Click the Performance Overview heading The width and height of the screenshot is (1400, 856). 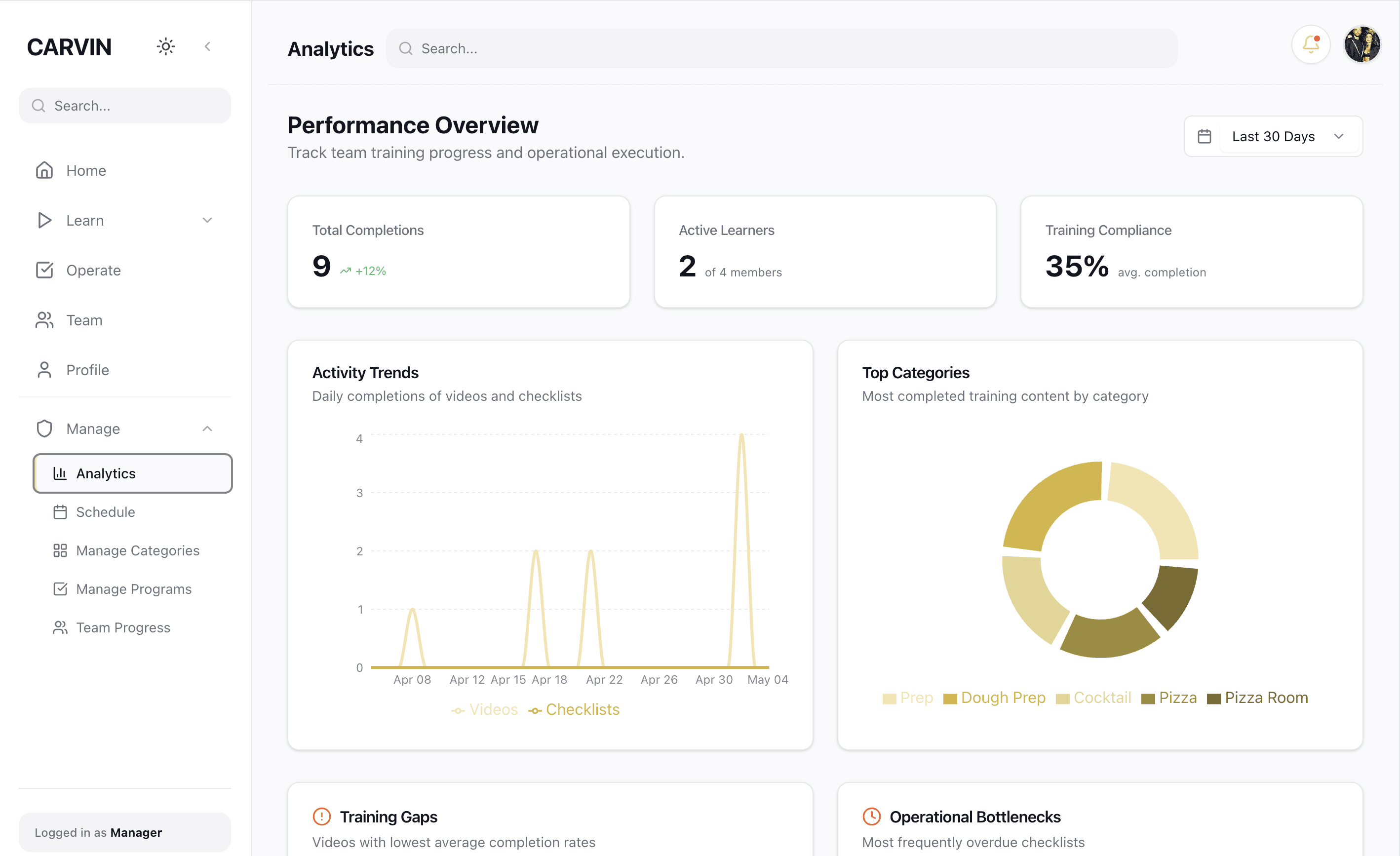(x=413, y=125)
